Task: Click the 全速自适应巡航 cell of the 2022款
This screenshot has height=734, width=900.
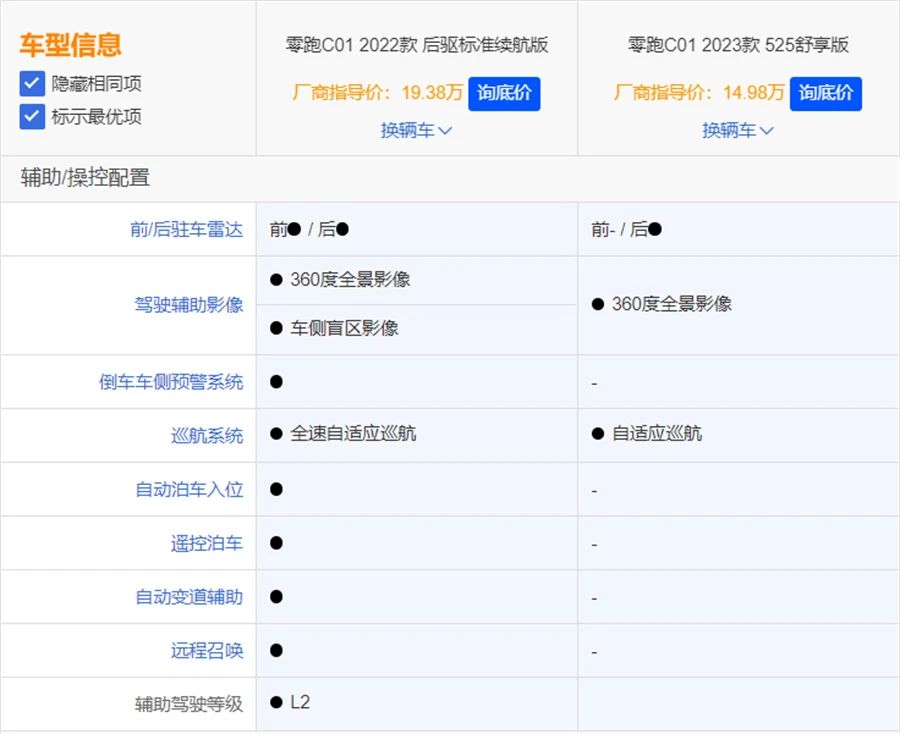Action: (x=353, y=434)
